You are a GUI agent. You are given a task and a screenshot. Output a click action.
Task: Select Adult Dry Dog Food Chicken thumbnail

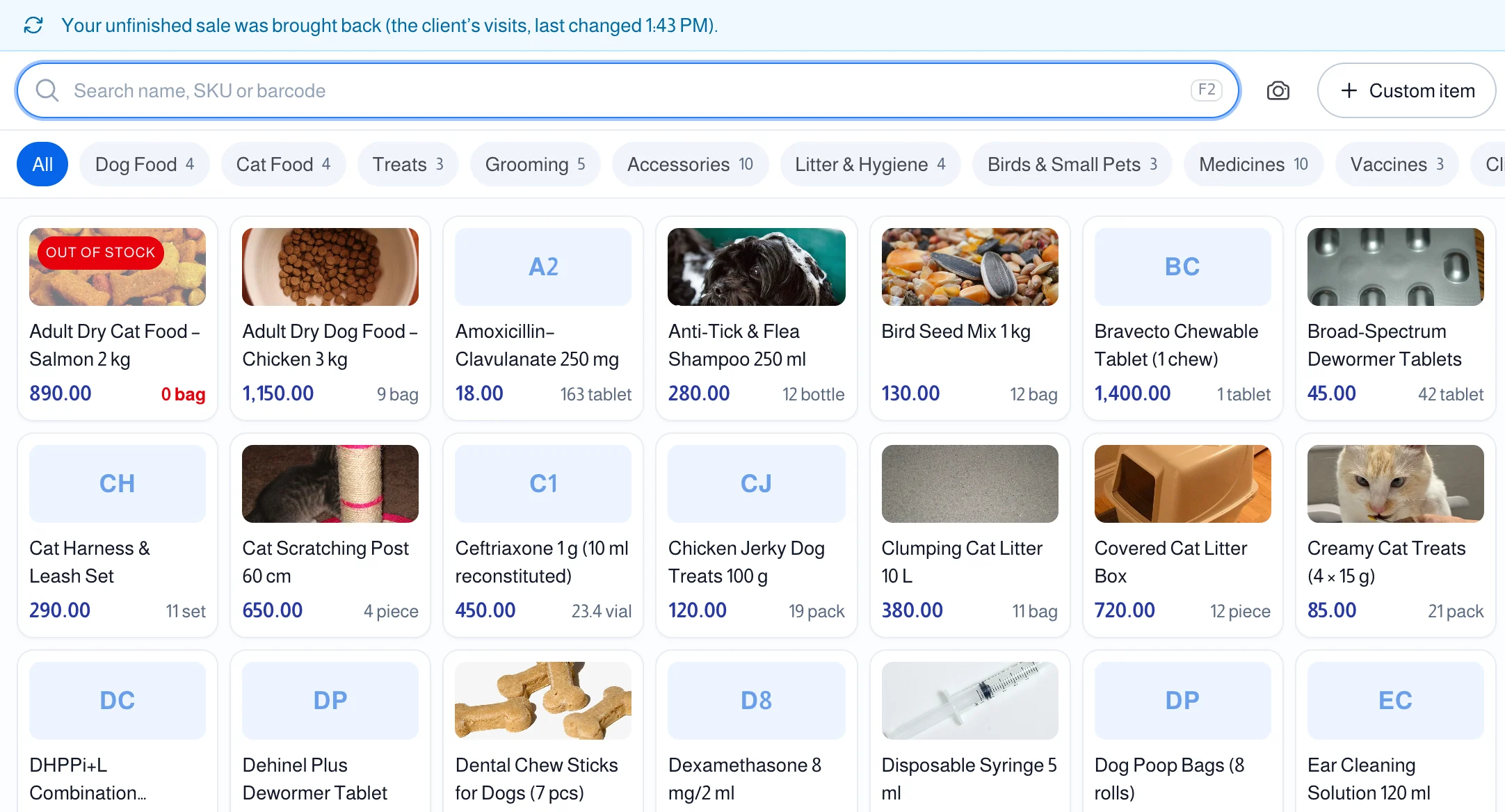pyautogui.click(x=330, y=267)
